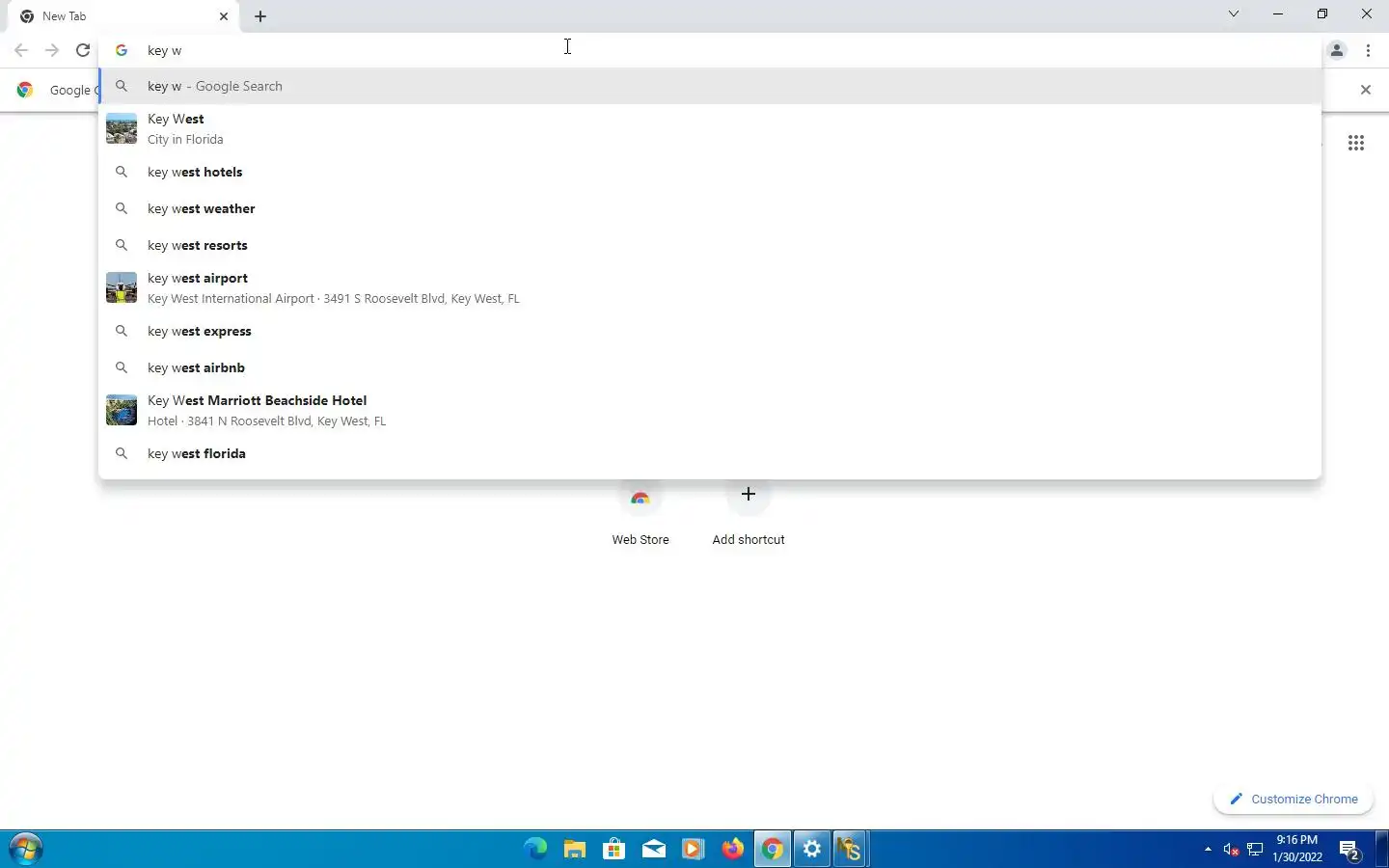Click the search icon beside 'key west florida'
1389x868 pixels.
click(x=122, y=453)
